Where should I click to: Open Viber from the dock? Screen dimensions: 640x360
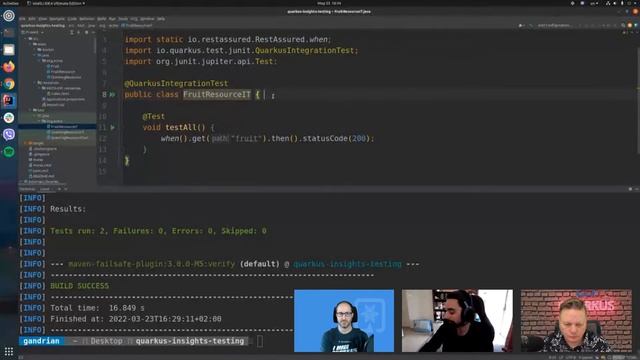9,134
